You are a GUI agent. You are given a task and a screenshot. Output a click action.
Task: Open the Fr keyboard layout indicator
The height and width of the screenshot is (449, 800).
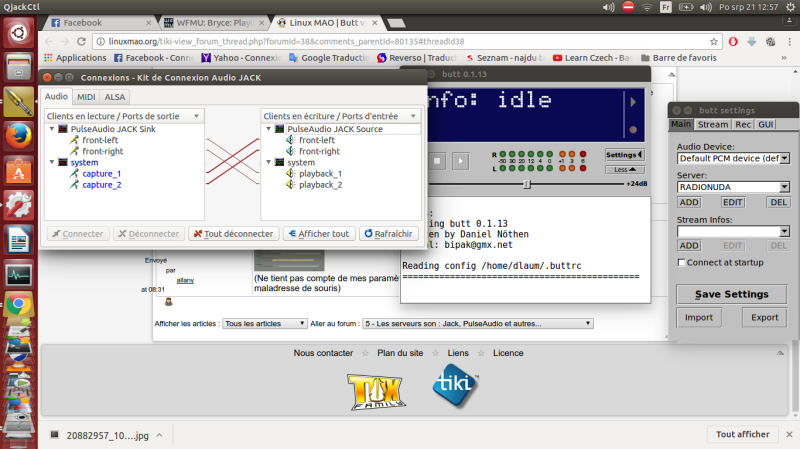(x=666, y=7)
